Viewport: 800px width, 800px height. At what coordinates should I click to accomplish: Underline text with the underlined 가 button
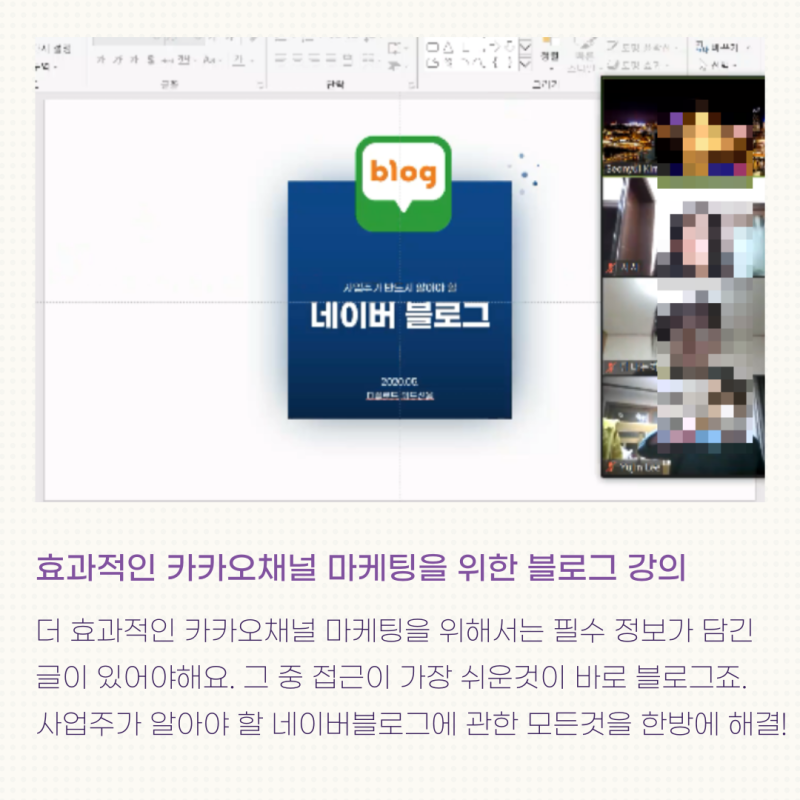[134, 60]
